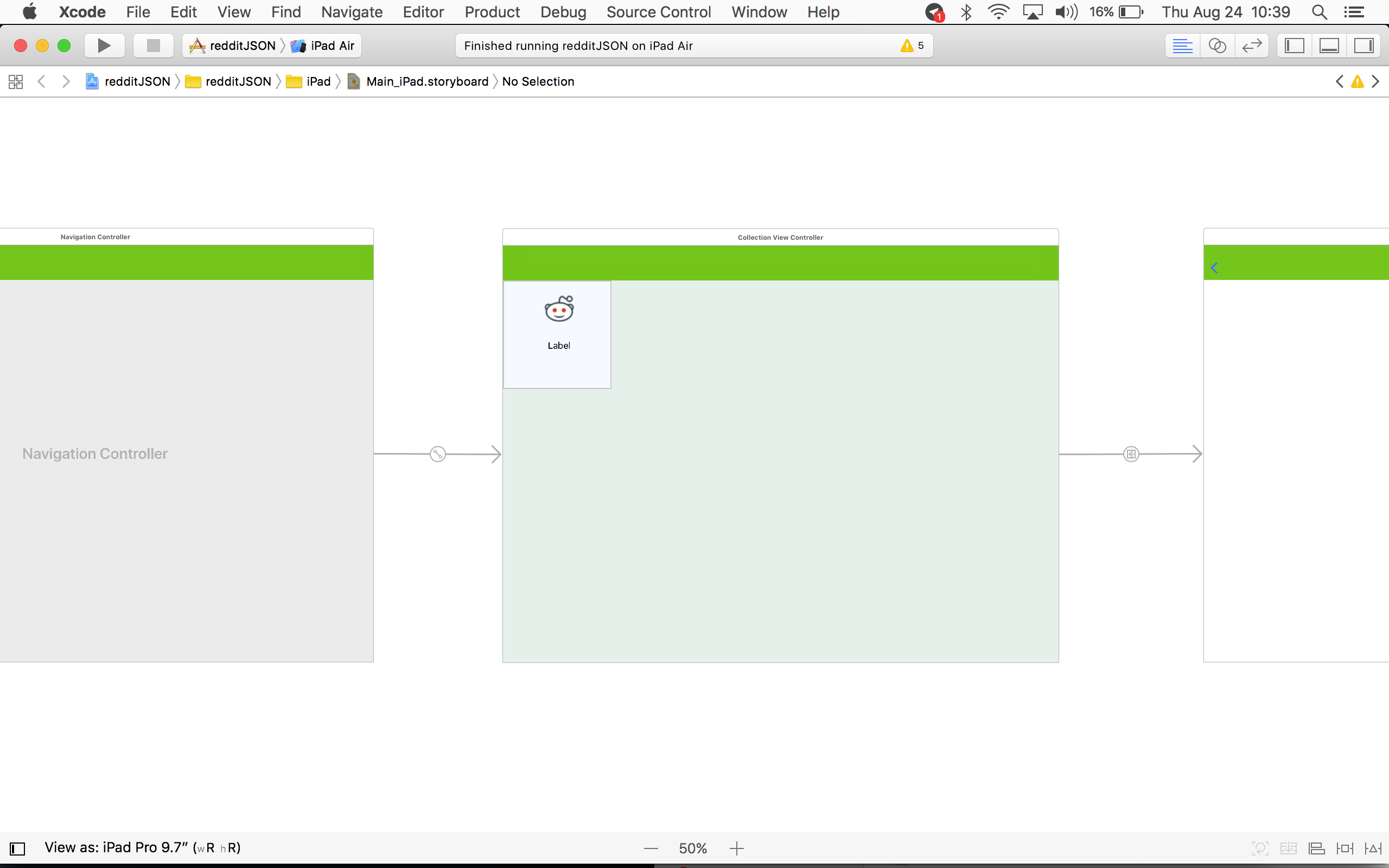Zoom in with the plus button
Screen dimensions: 1389x868
736,848
